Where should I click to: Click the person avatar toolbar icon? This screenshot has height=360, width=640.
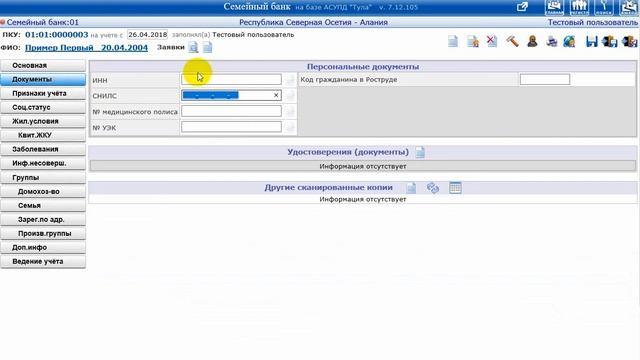(x=532, y=41)
